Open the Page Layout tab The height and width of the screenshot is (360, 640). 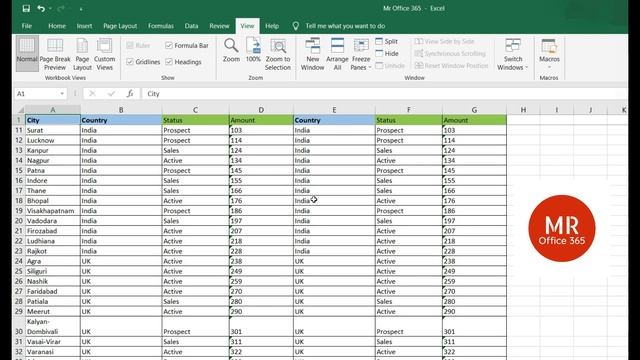120,26
